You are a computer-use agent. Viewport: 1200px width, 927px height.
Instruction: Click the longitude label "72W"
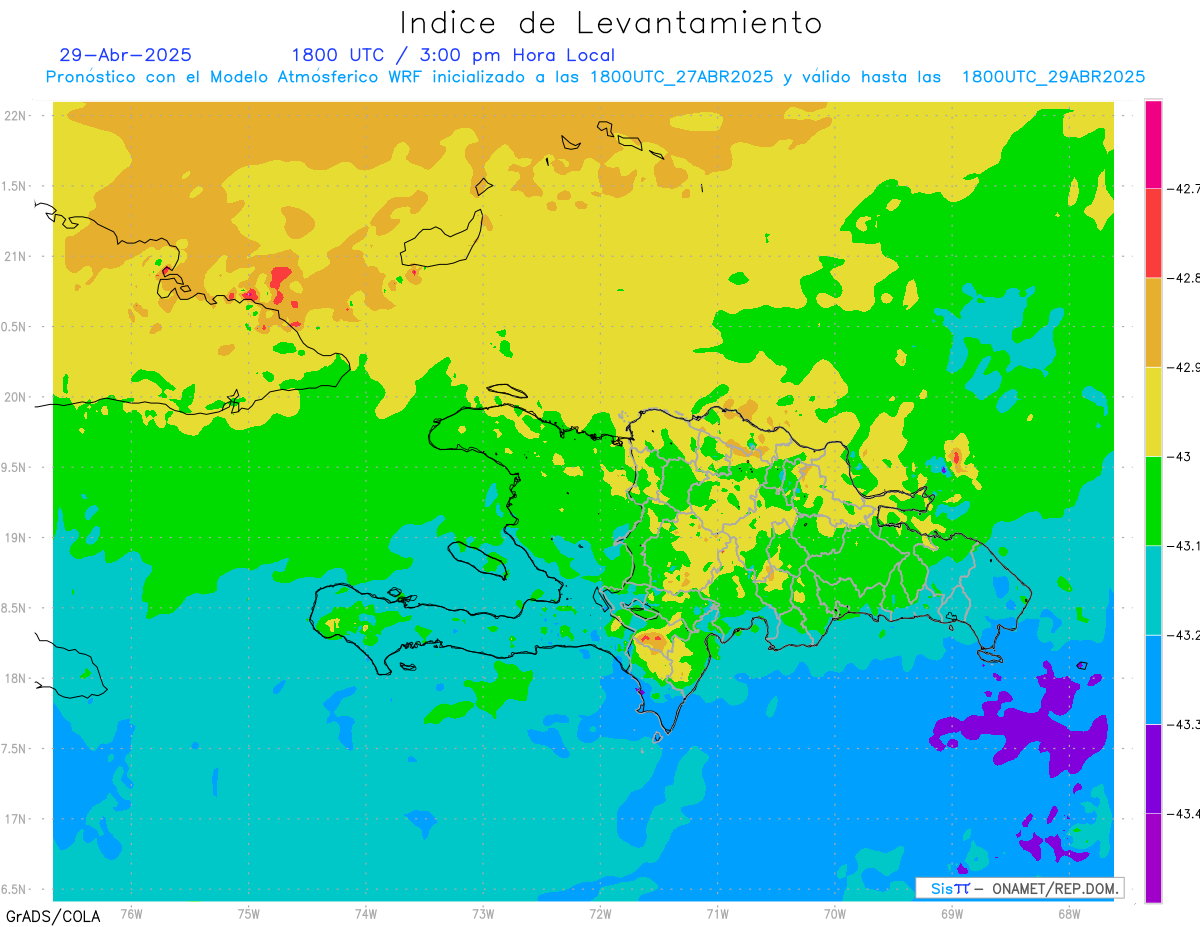point(600,914)
